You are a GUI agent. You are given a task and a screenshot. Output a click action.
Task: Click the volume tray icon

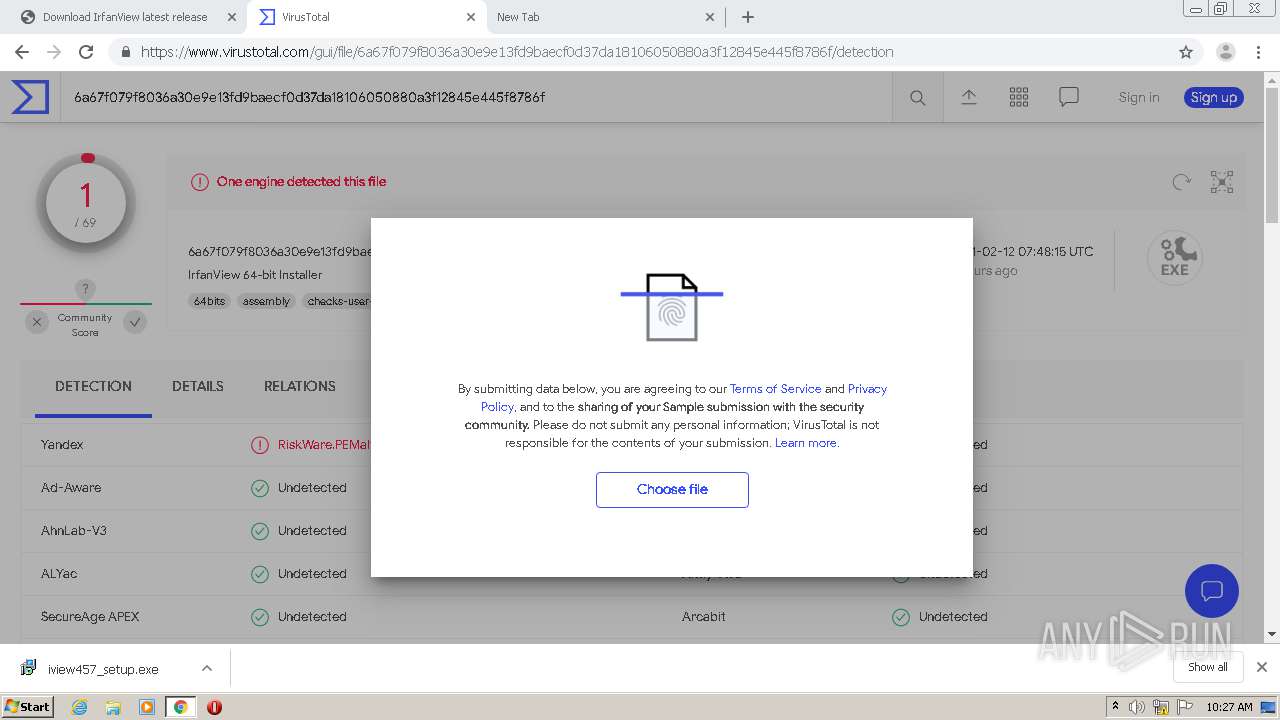1137,707
